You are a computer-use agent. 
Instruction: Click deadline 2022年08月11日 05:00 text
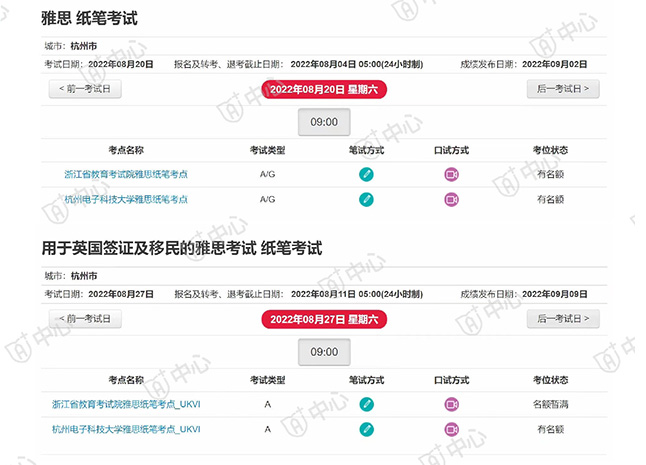click(357, 294)
